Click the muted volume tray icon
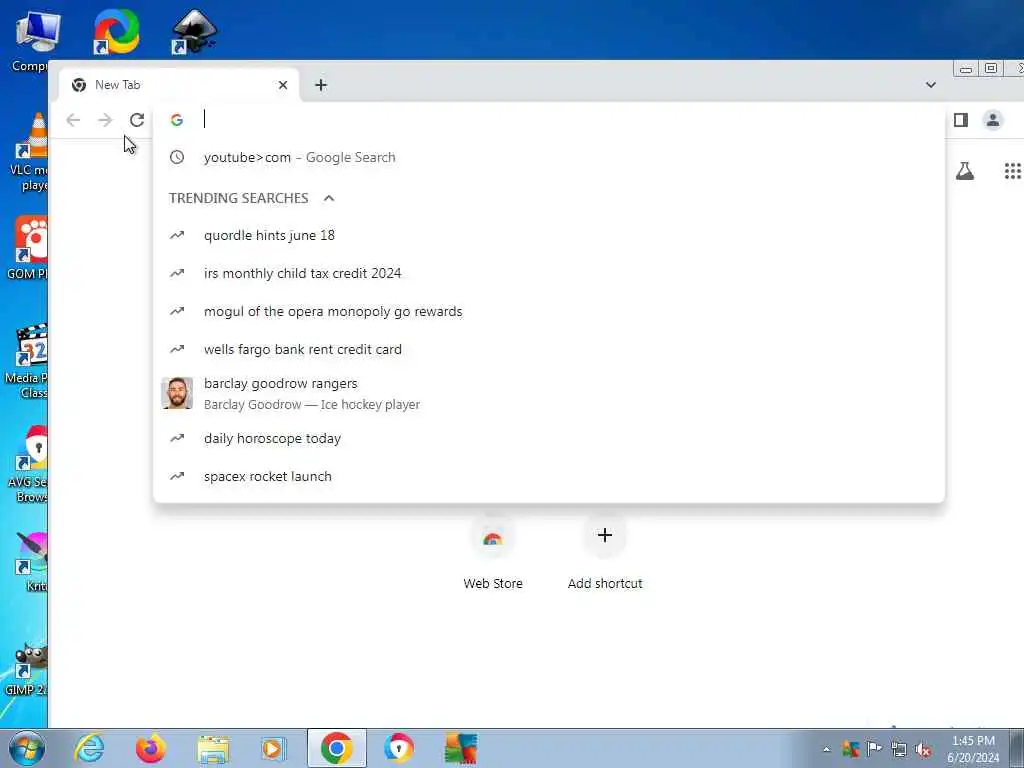The image size is (1024, 768). pyautogui.click(x=923, y=749)
